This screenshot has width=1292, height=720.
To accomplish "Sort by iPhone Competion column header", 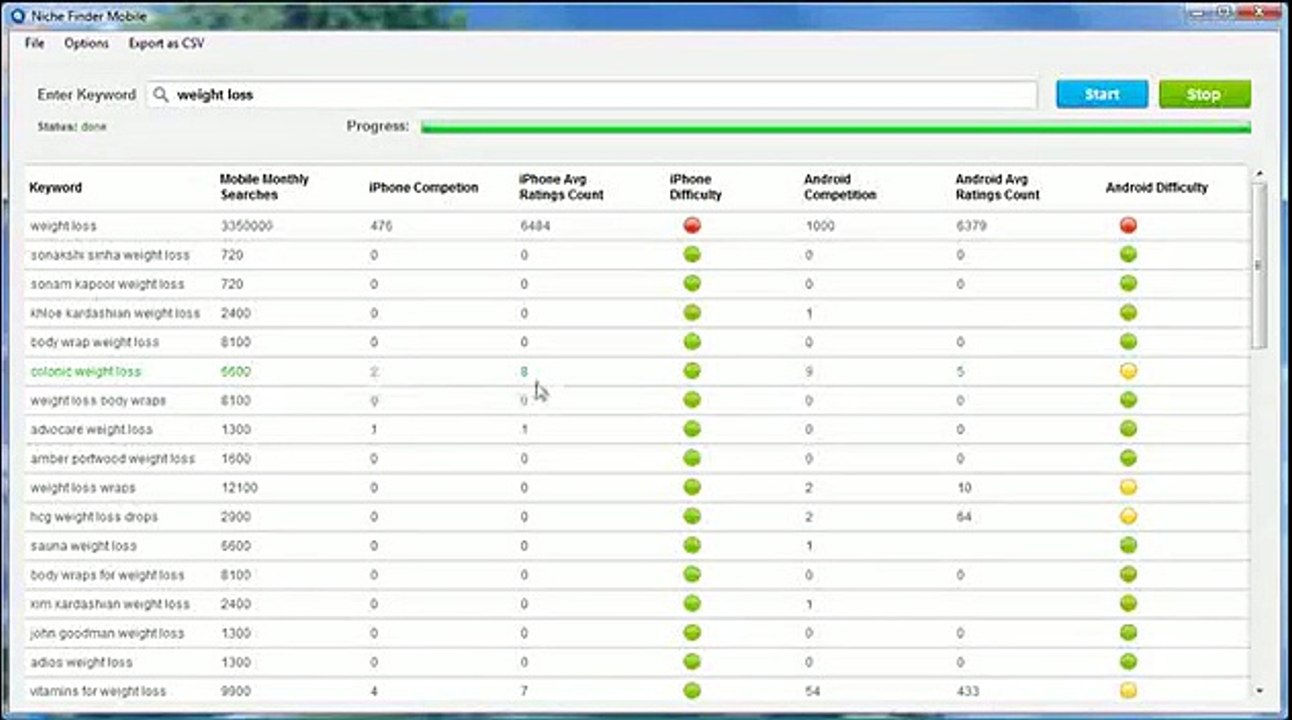I will click(424, 187).
